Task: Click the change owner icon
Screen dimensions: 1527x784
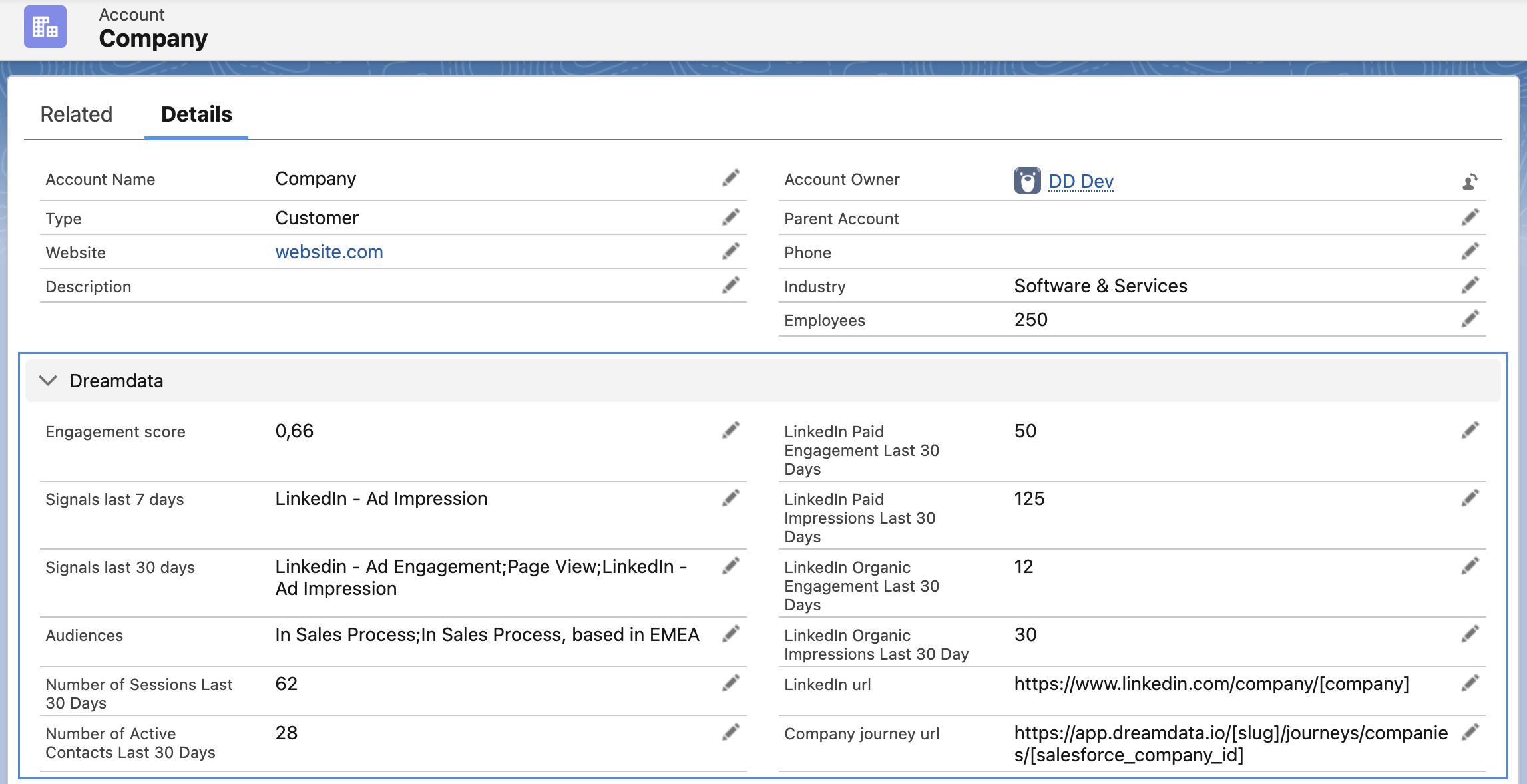Action: tap(1470, 181)
